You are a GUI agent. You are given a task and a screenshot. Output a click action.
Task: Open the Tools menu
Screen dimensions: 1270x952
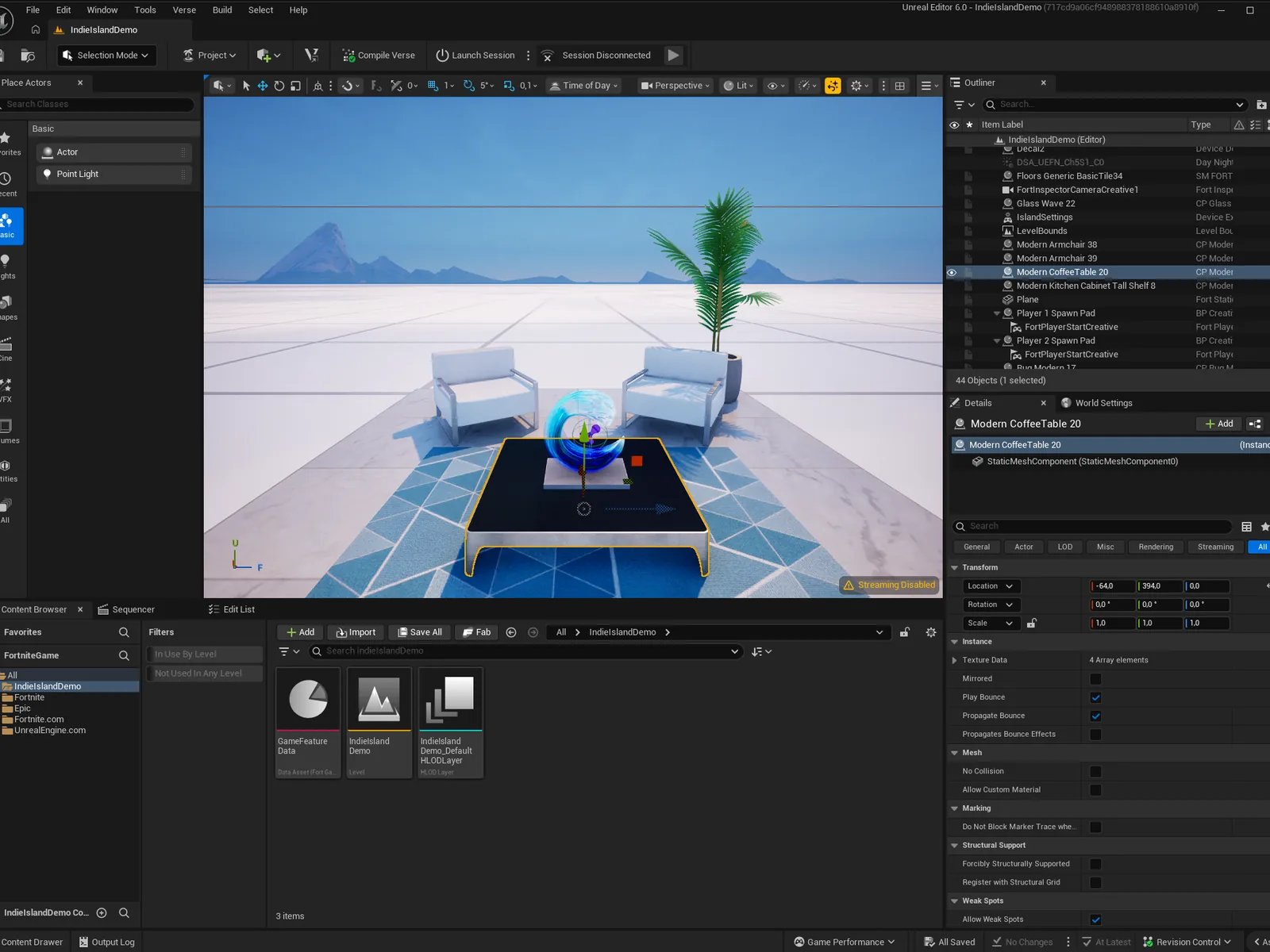click(x=145, y=10)
